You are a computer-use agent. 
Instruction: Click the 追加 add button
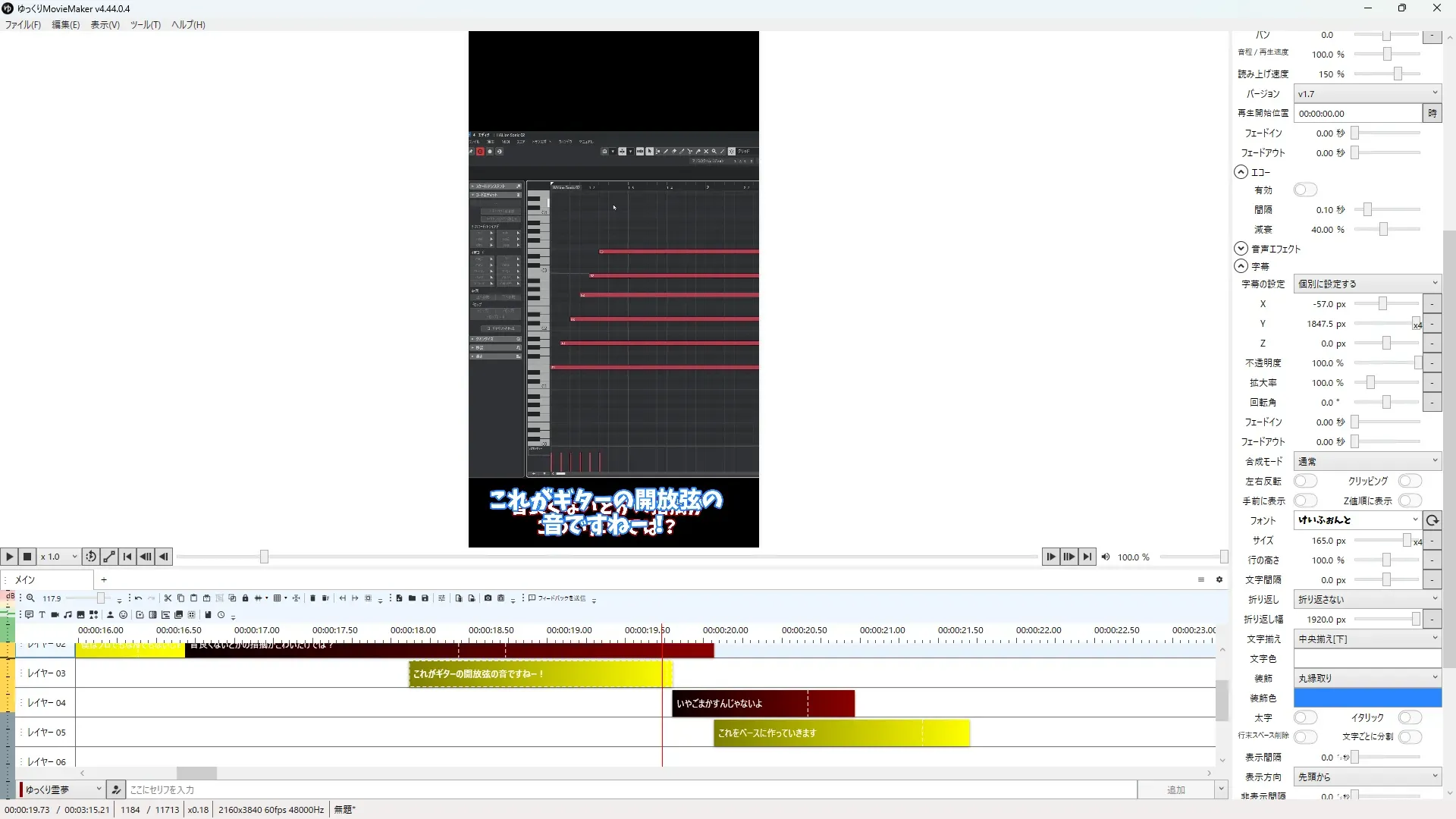1175,790
